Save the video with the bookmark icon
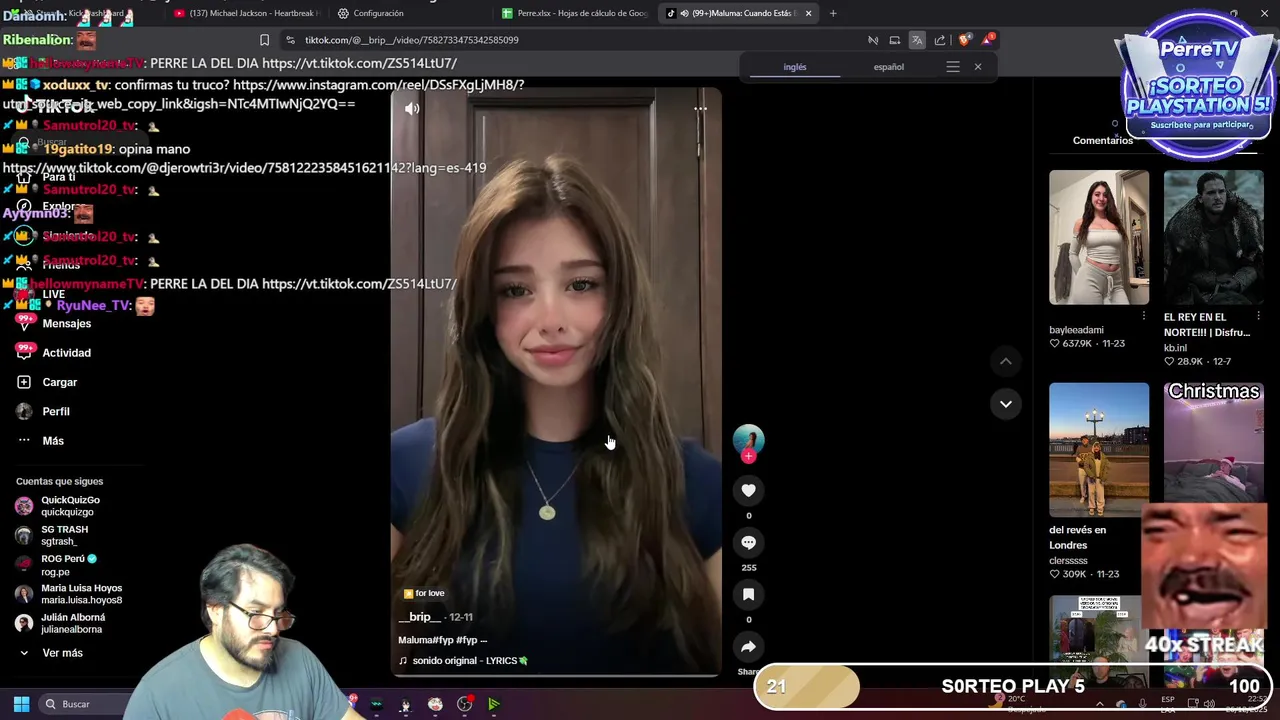Image resolution: width=1280 pixels, height=720 pixels. click(748, 594)
